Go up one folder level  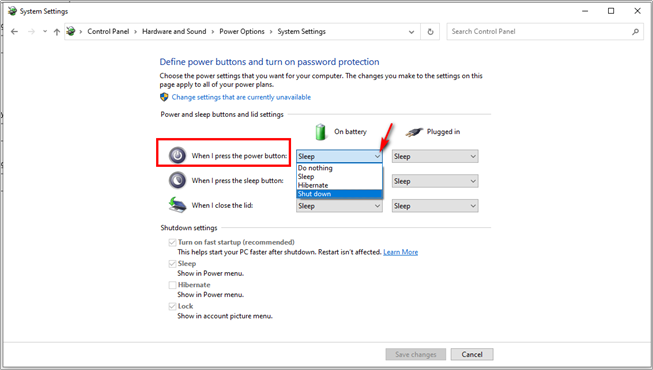[x=57, y=32]
